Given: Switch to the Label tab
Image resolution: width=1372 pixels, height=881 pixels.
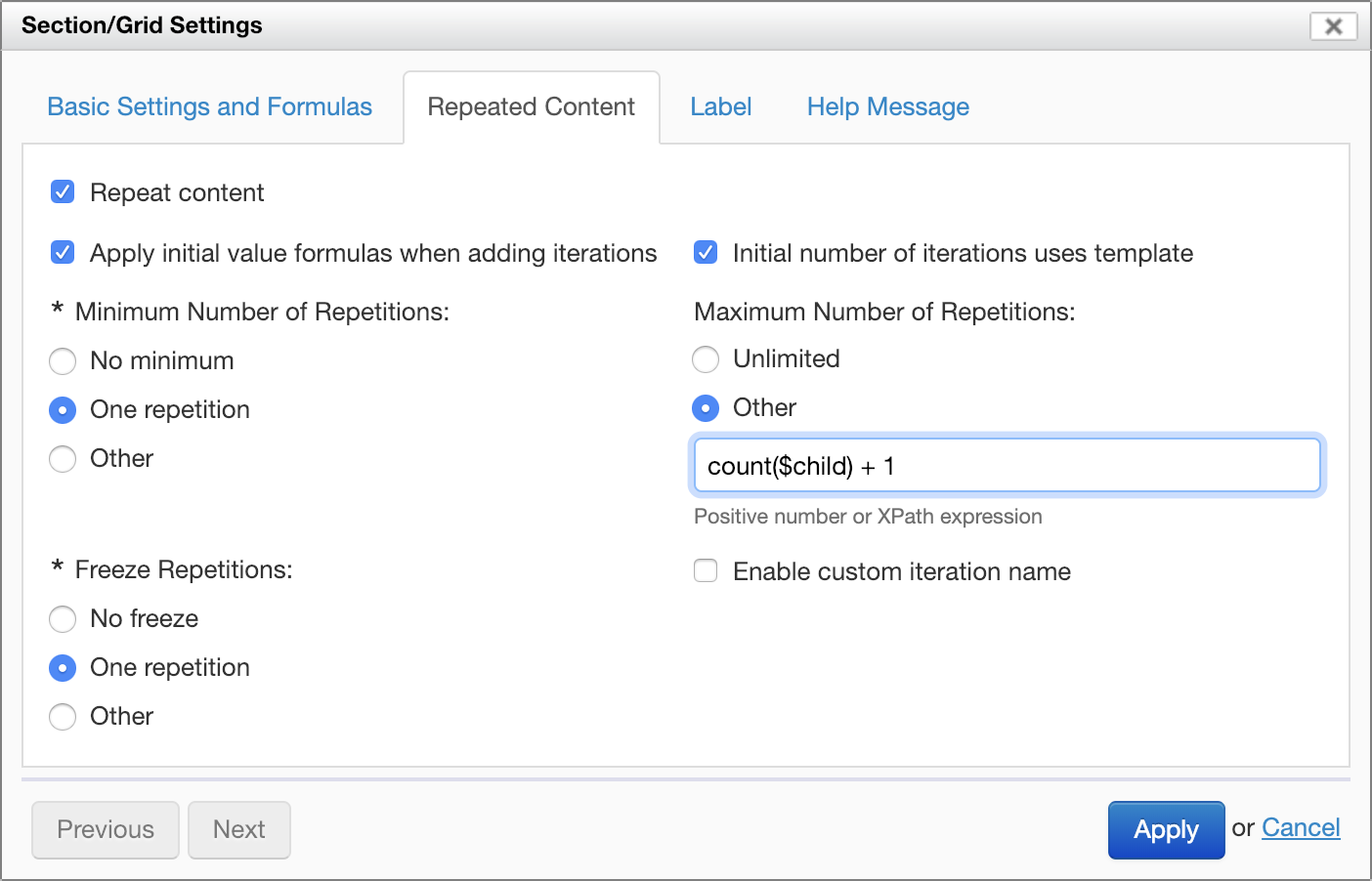Looking at the screenshot, I should tap(720, 106).
